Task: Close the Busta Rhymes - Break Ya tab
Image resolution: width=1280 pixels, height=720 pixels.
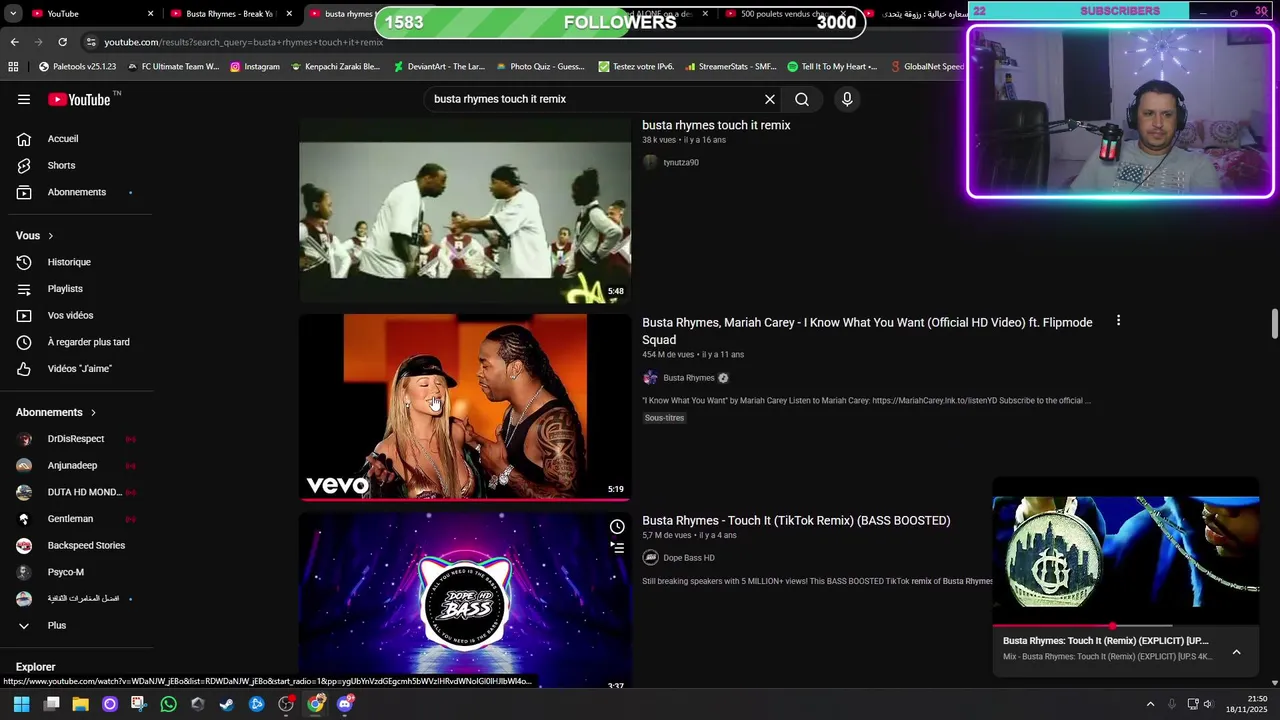Action: 290,14
